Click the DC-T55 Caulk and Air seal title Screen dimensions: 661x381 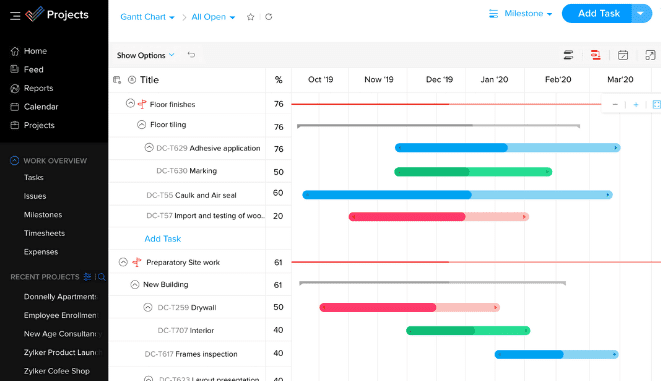click(191, 195)
